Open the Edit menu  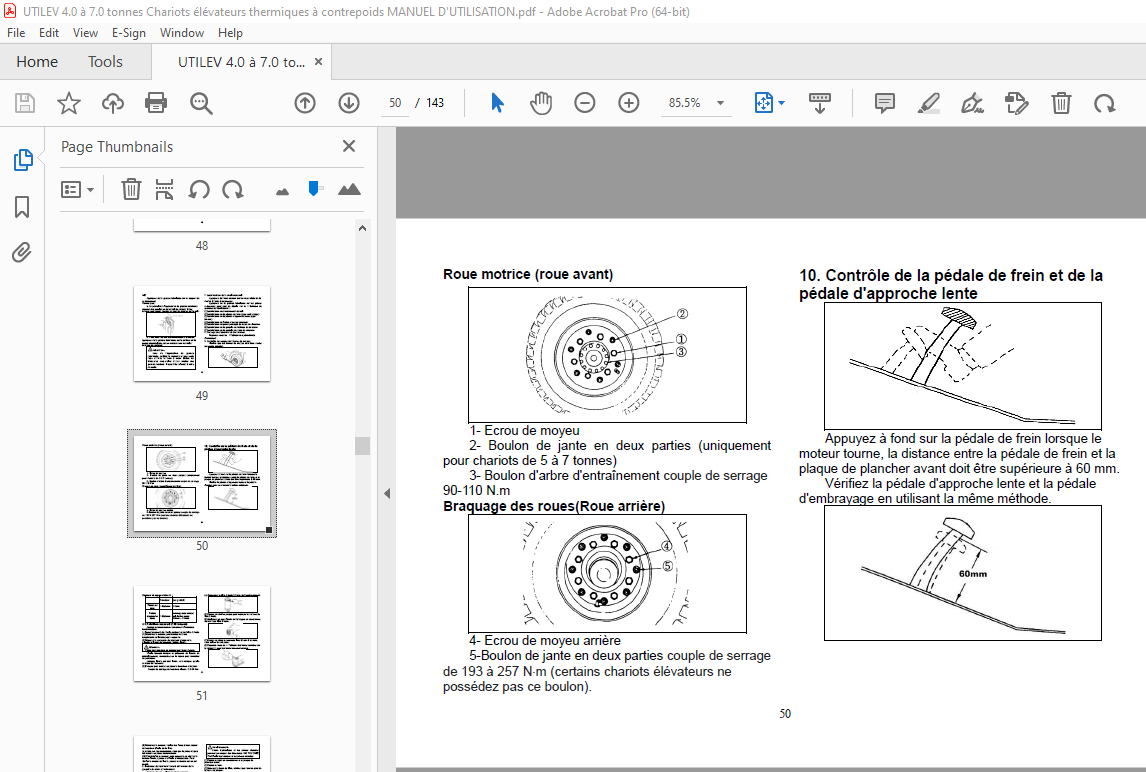(49, 33)
